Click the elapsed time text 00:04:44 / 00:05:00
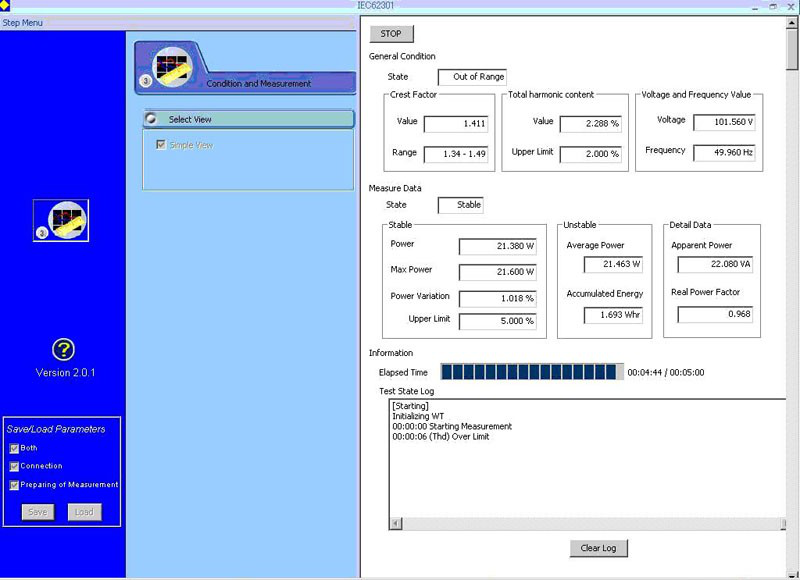Viewport: 800px width, 580px height. click(666, 372)
